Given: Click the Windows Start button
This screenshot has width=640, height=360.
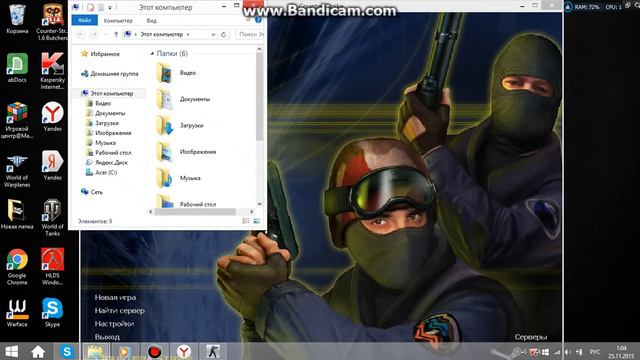Looking at the screenshot, I should (11, 351).
